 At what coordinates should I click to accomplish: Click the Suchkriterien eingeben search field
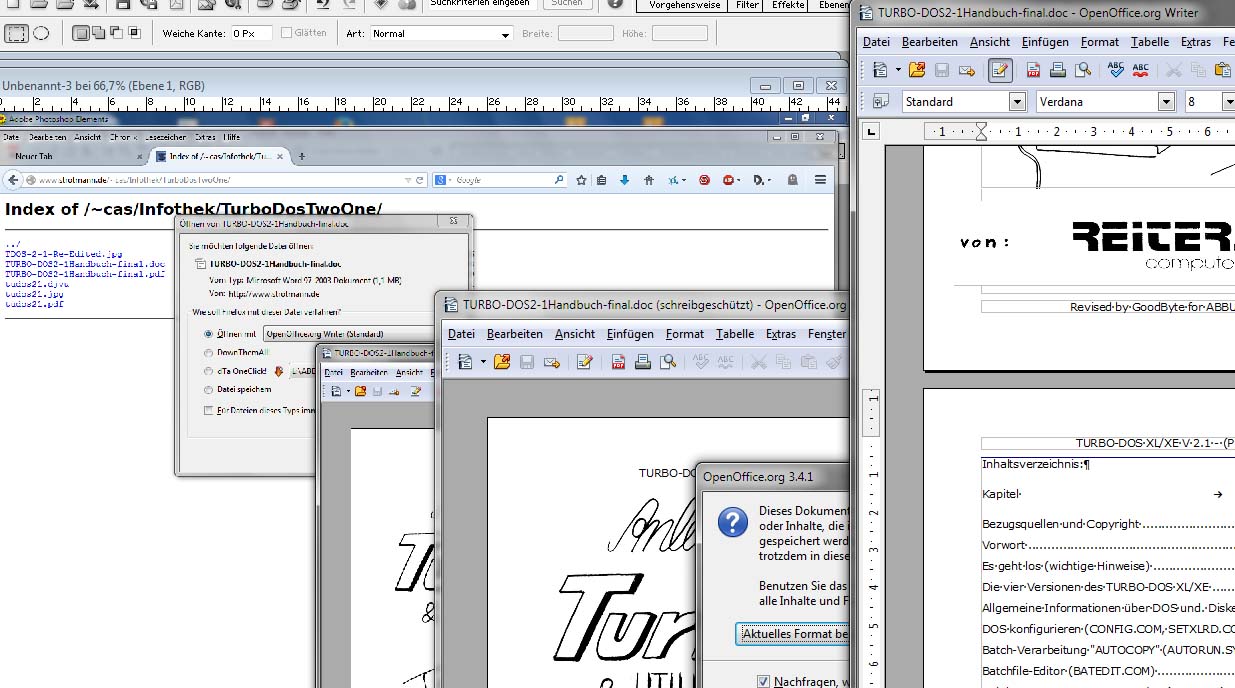[x=481, y=3]
